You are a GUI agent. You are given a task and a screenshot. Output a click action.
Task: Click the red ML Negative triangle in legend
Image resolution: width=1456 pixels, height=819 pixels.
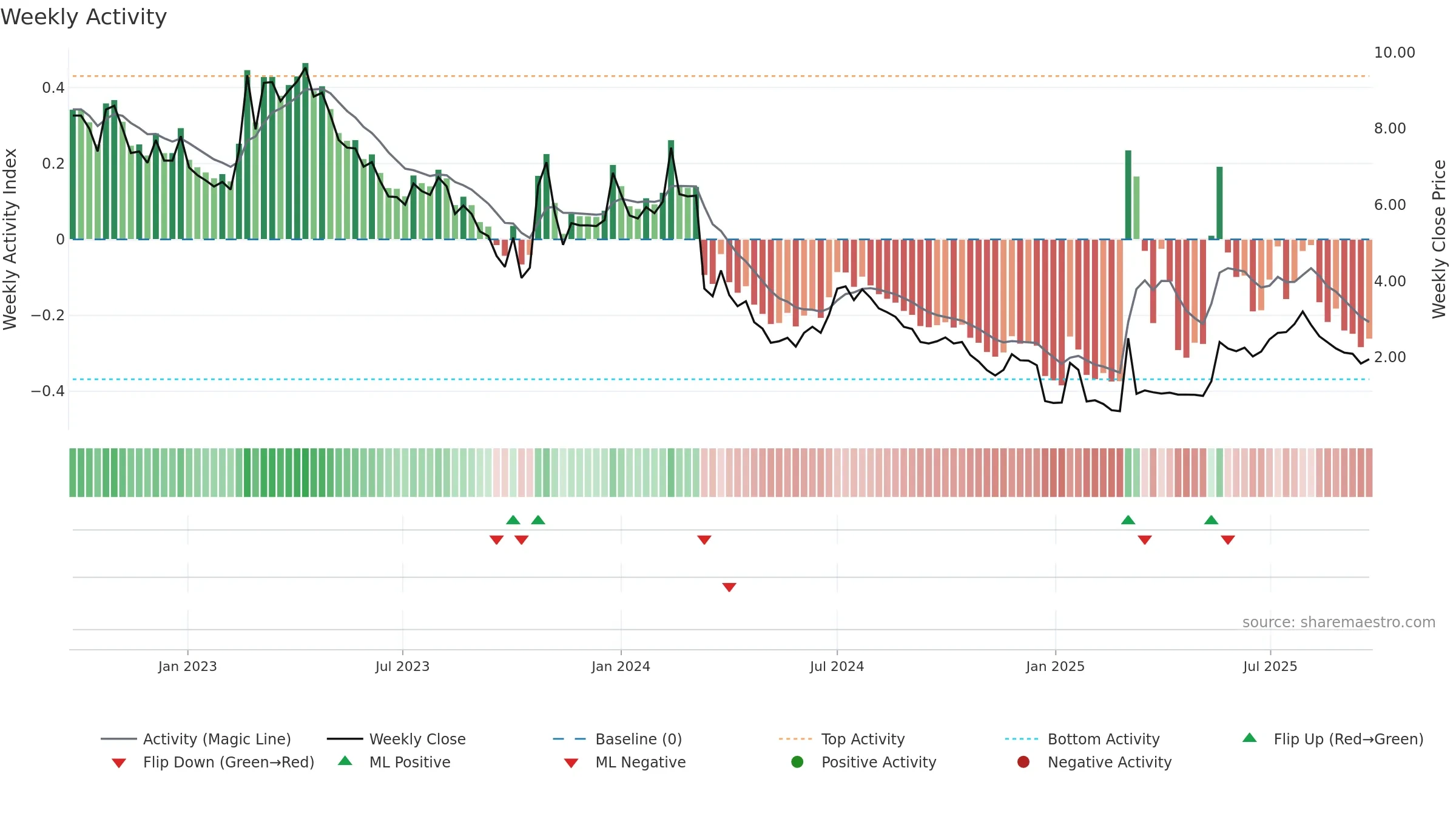coord(571,763)
